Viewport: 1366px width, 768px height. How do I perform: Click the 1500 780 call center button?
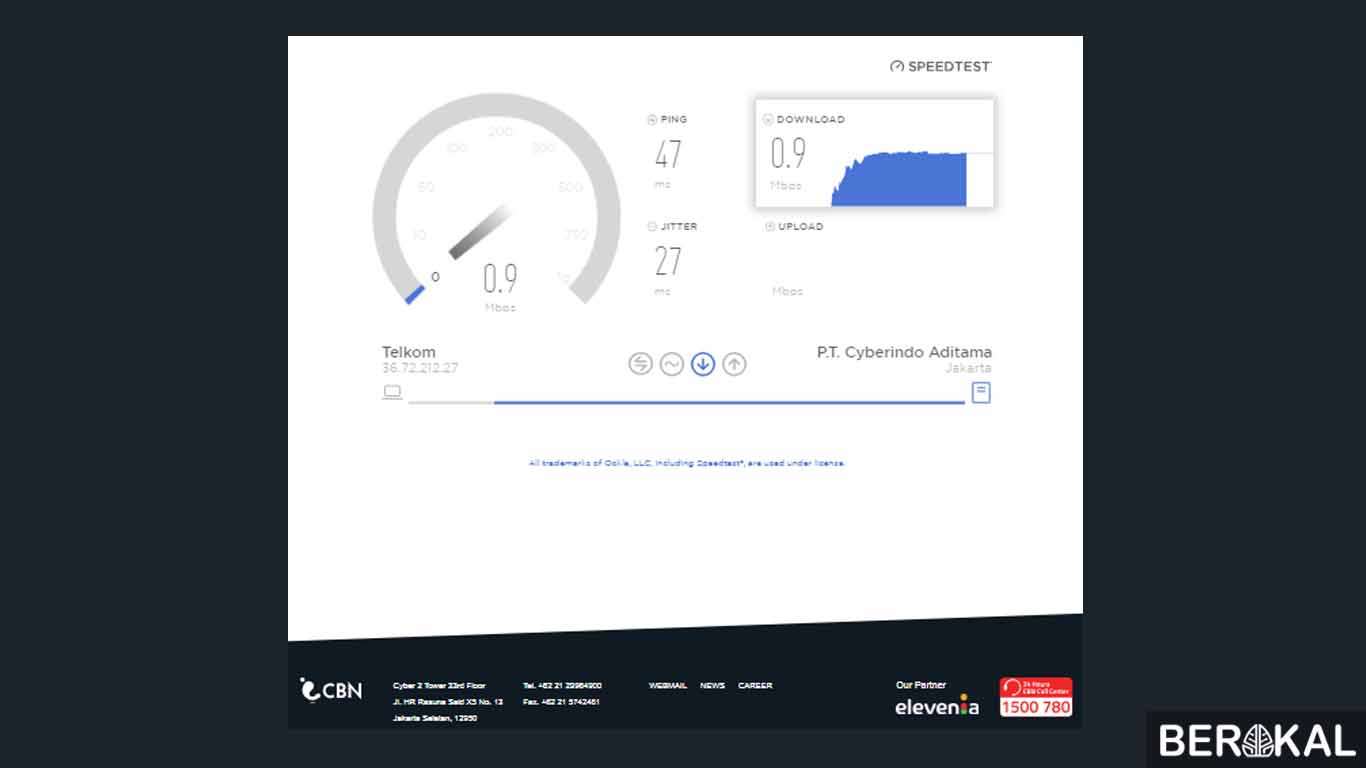(1036, 705)
